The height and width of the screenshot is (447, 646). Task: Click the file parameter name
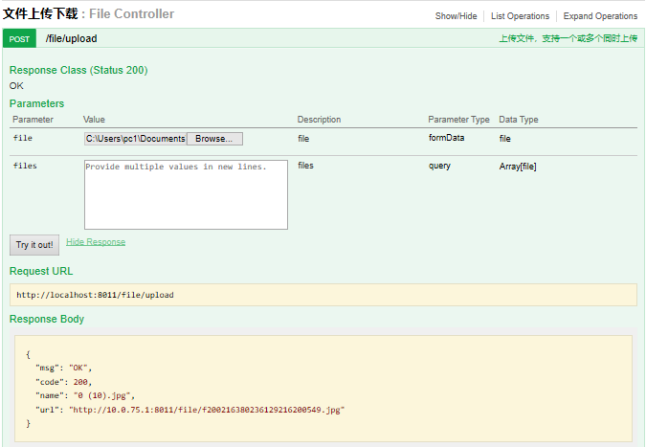click(23, 138)
